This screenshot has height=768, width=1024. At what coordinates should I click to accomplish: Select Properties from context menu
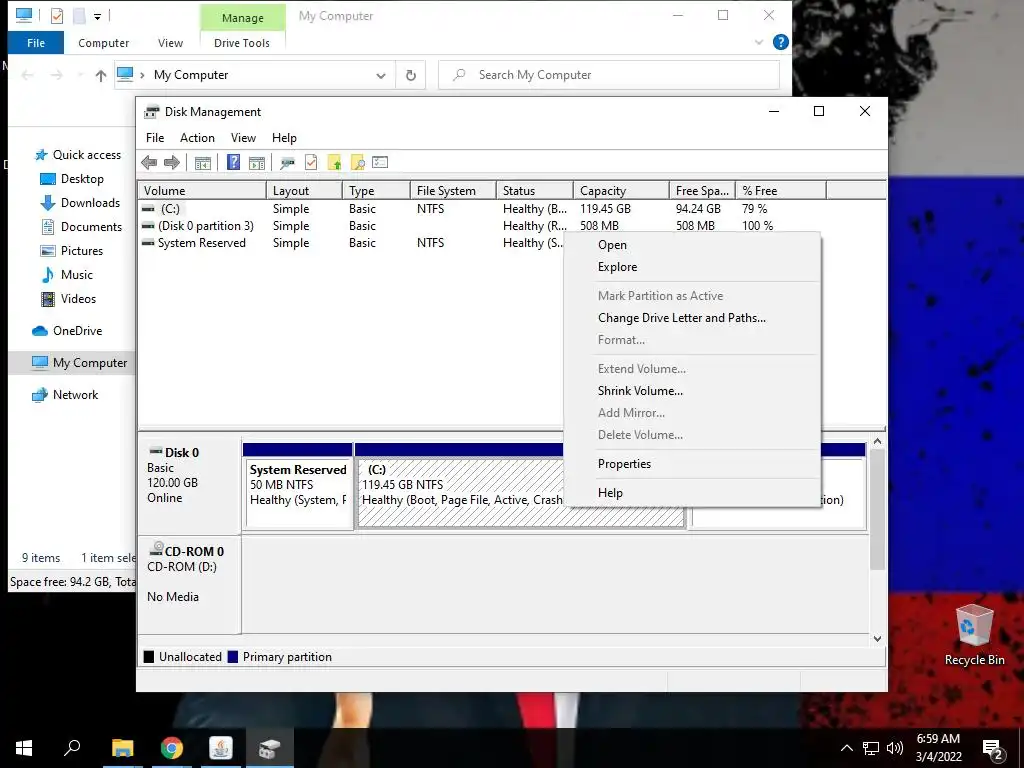click(692, 464)
